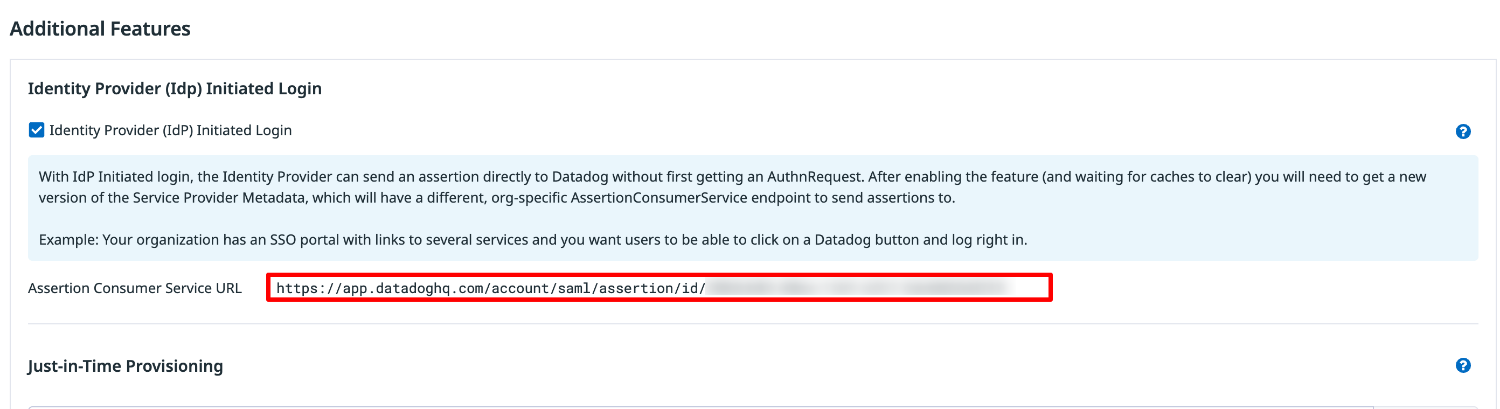Click the blurred ID portion of the URL
The width and height of the screenshot is (1500, 409).
(x=860, y=288)
